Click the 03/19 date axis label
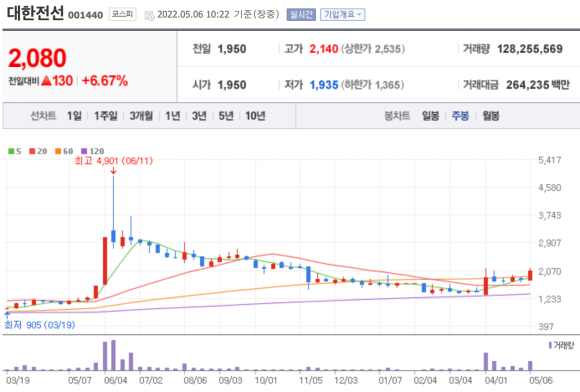The width and height of the screenshot is (580, 392). pyautogui.click(x=18, y=381)
